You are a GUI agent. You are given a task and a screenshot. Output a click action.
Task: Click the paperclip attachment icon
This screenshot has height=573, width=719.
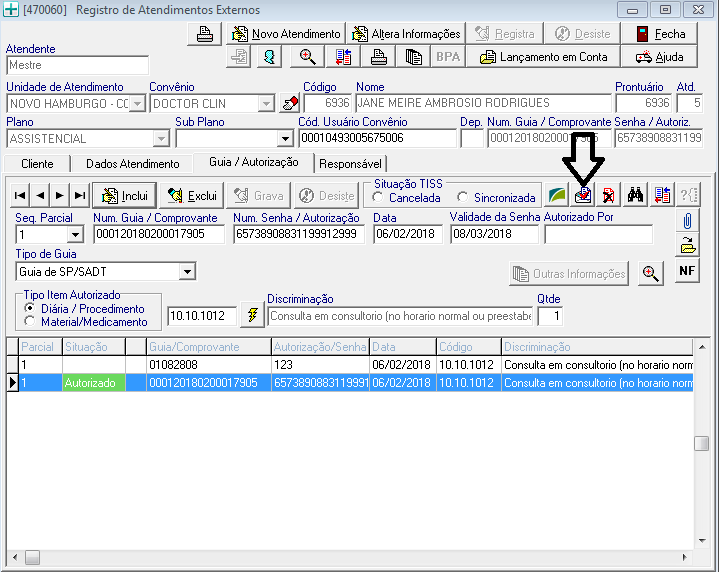687,221
